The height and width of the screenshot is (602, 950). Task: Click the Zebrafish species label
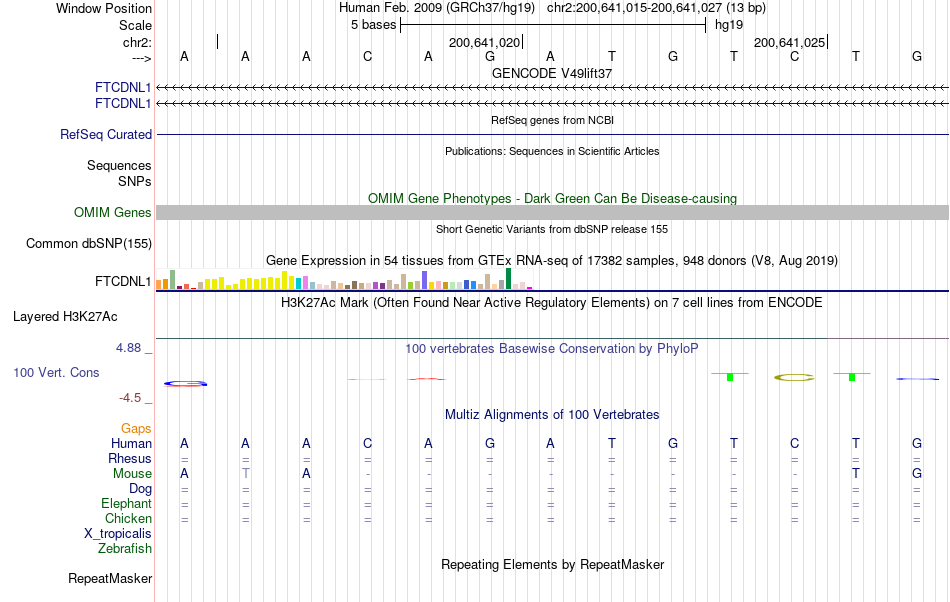125,548
